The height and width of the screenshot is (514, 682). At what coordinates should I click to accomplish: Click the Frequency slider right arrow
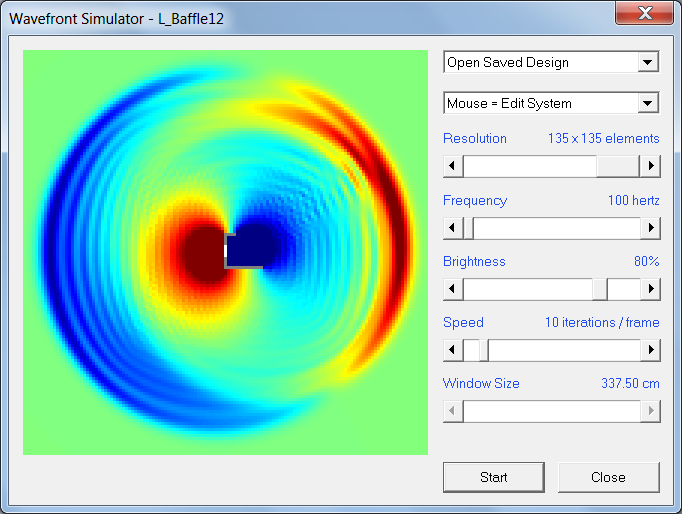(x=650, y=227)
